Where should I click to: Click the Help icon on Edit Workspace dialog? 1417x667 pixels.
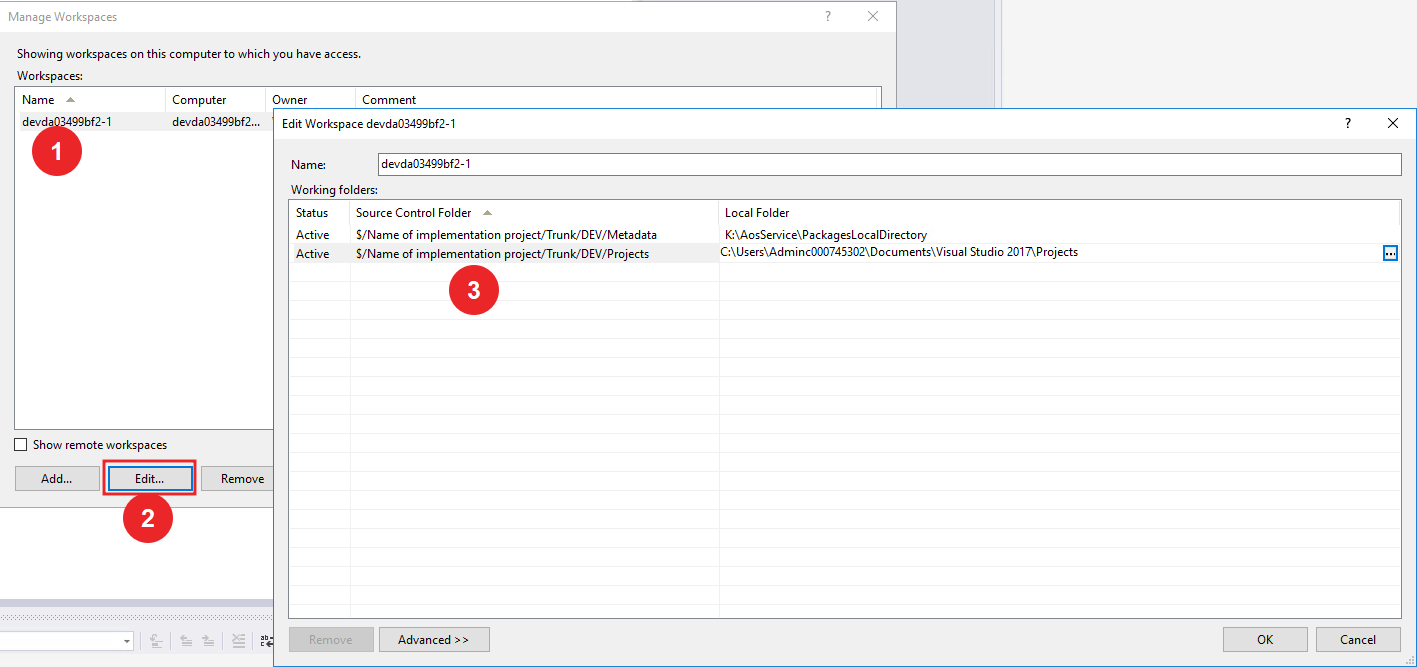pos(1347,123)
